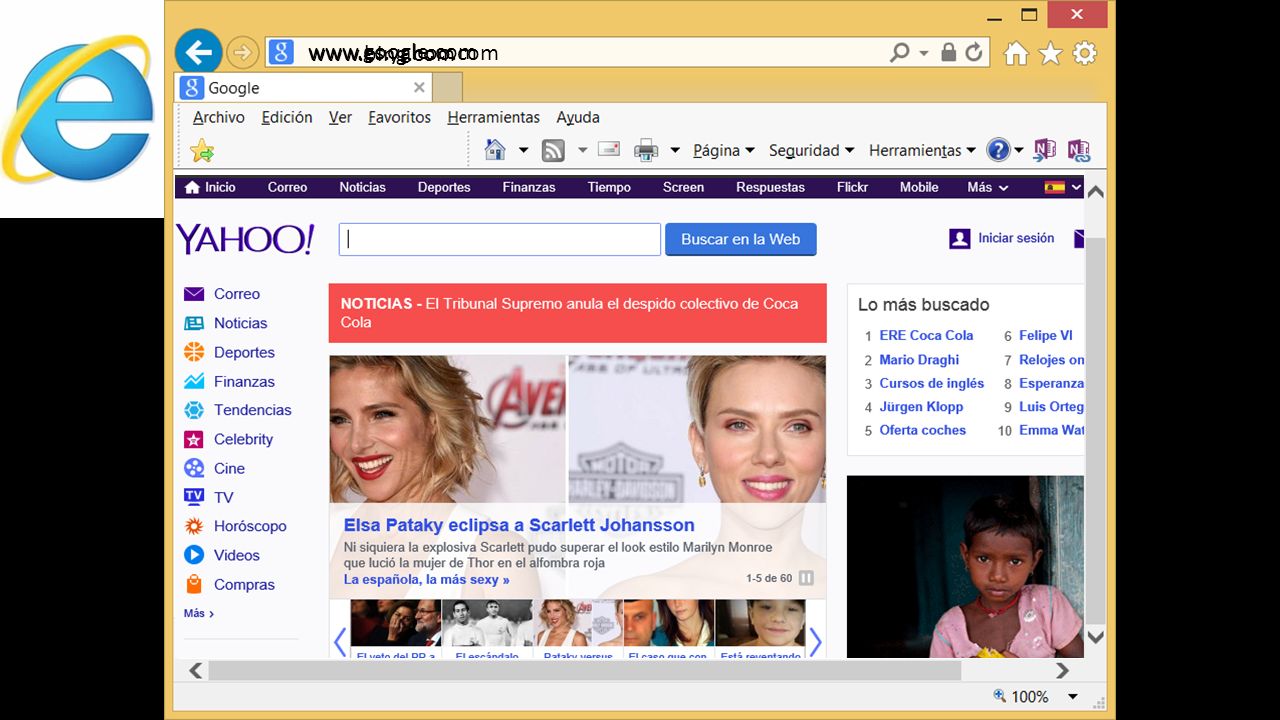Click the blue Help question icon
Screen dimensions: 1280x720
click(998, 150)
